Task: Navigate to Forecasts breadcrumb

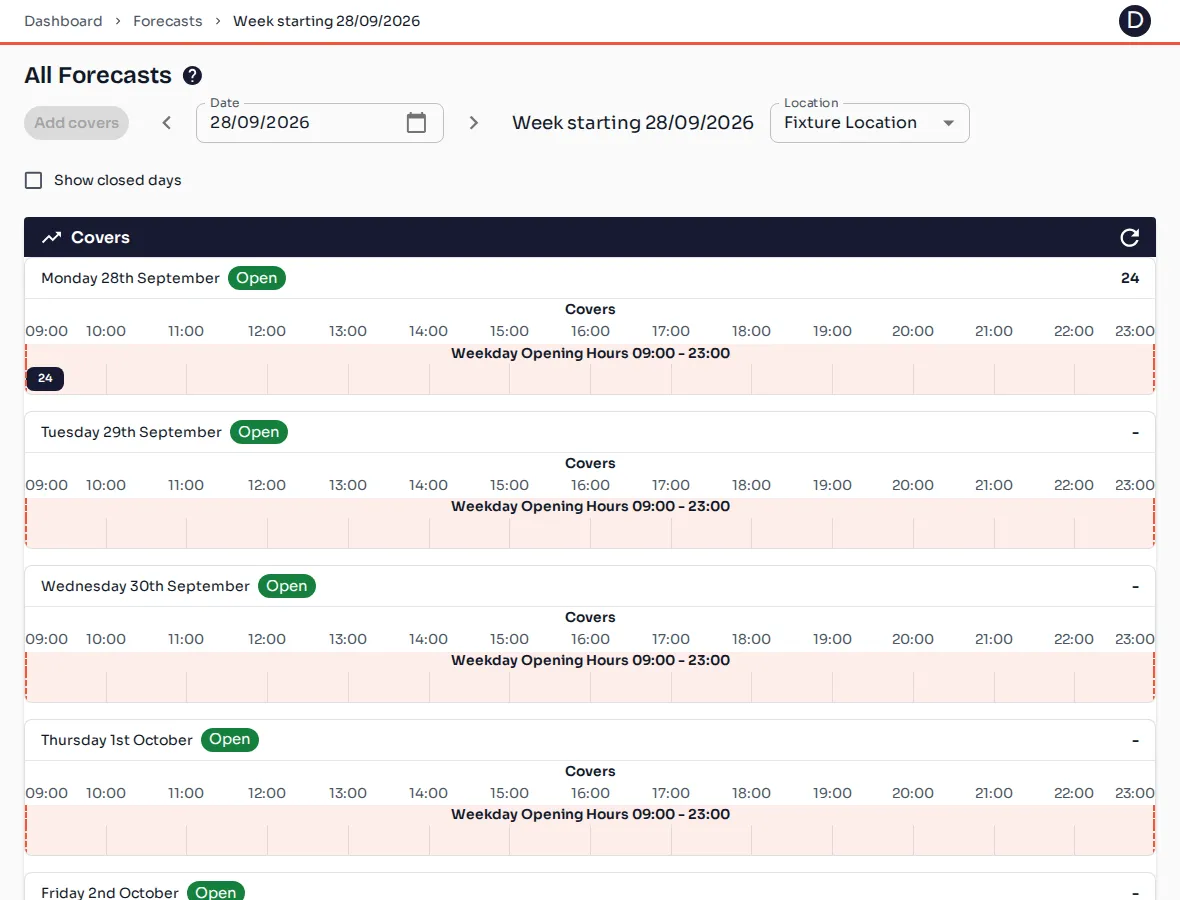Action: tap(168, 21)
